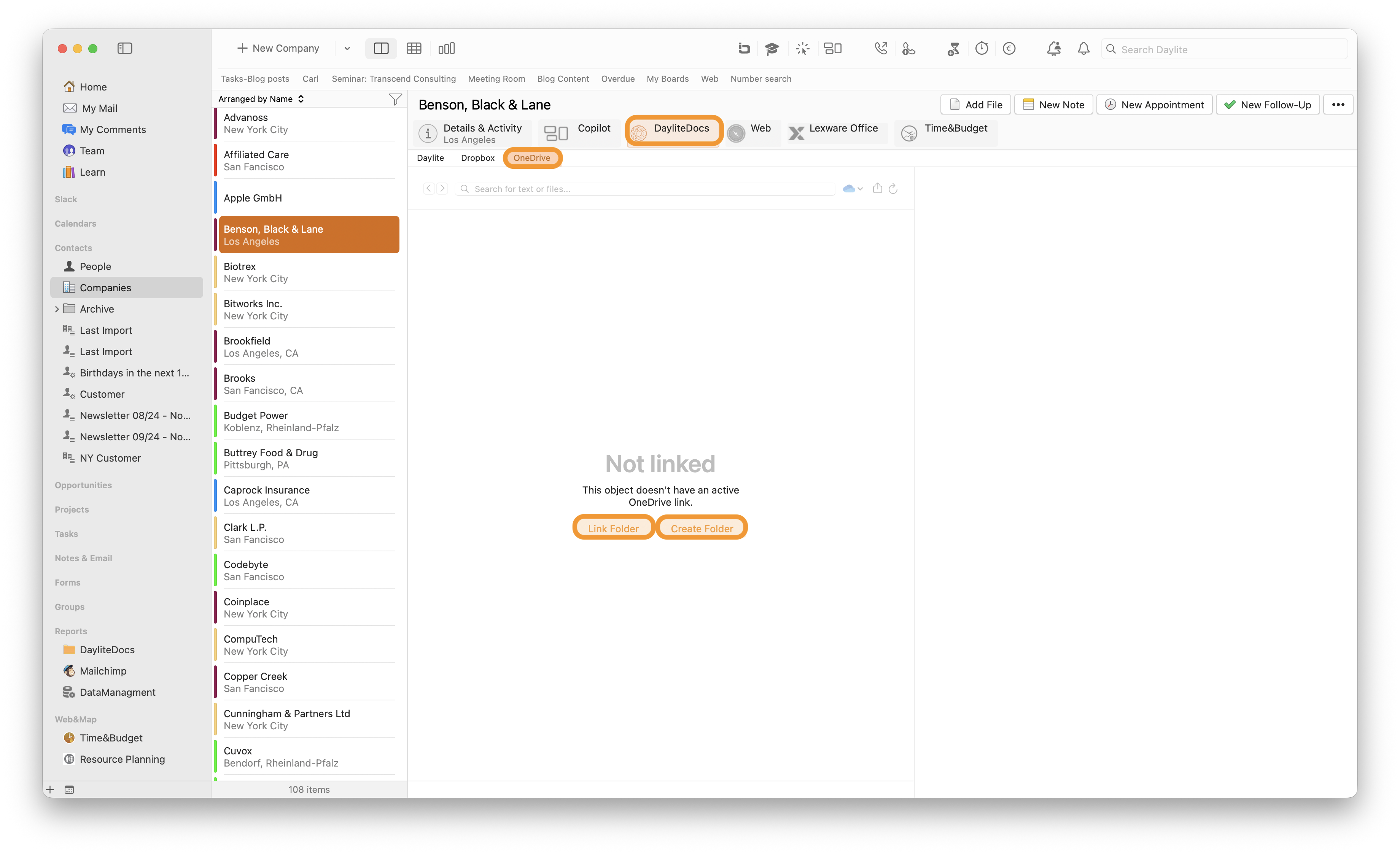This screenshot has height=854, width=1400.
Task: Click the euro currency toolbar icon
Action: [1009, 49]
